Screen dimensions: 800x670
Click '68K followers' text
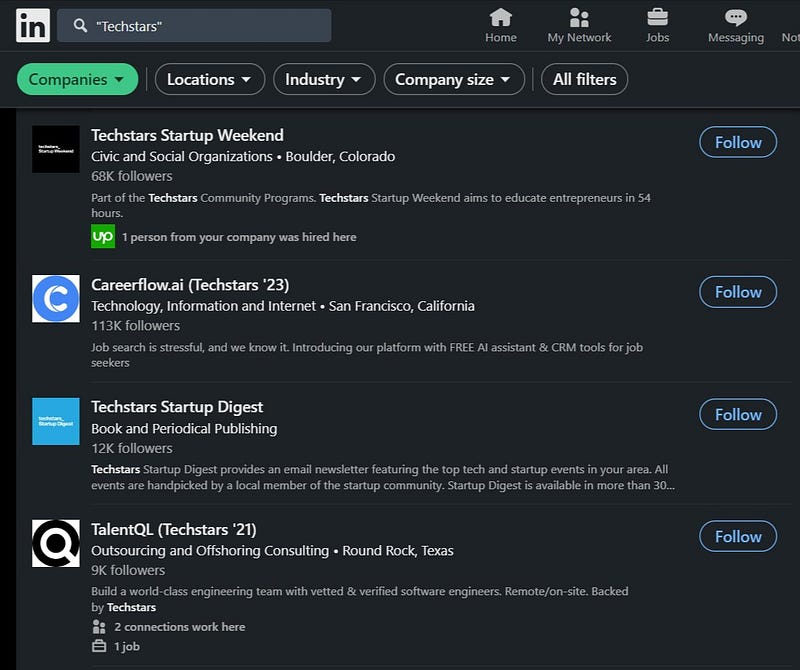pos(132,176)
